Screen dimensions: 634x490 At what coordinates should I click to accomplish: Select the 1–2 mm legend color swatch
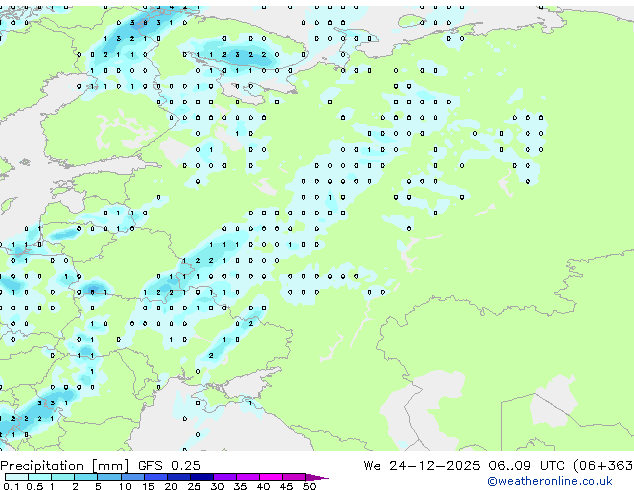[x=63, y=477]
